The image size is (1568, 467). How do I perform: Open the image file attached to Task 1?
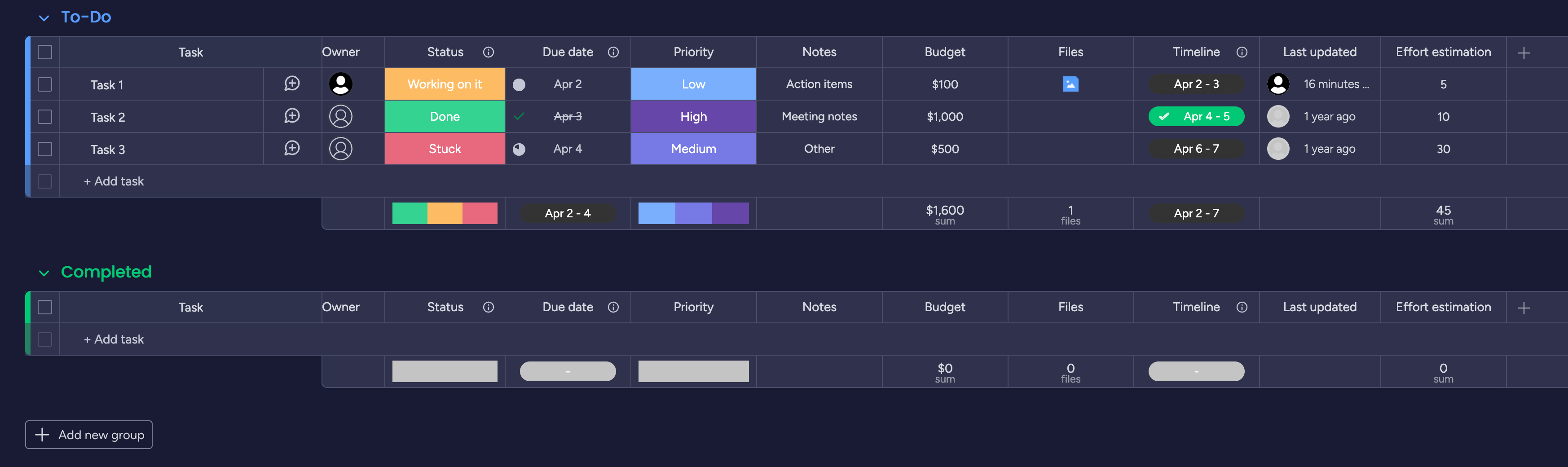tap(1070, 84)
